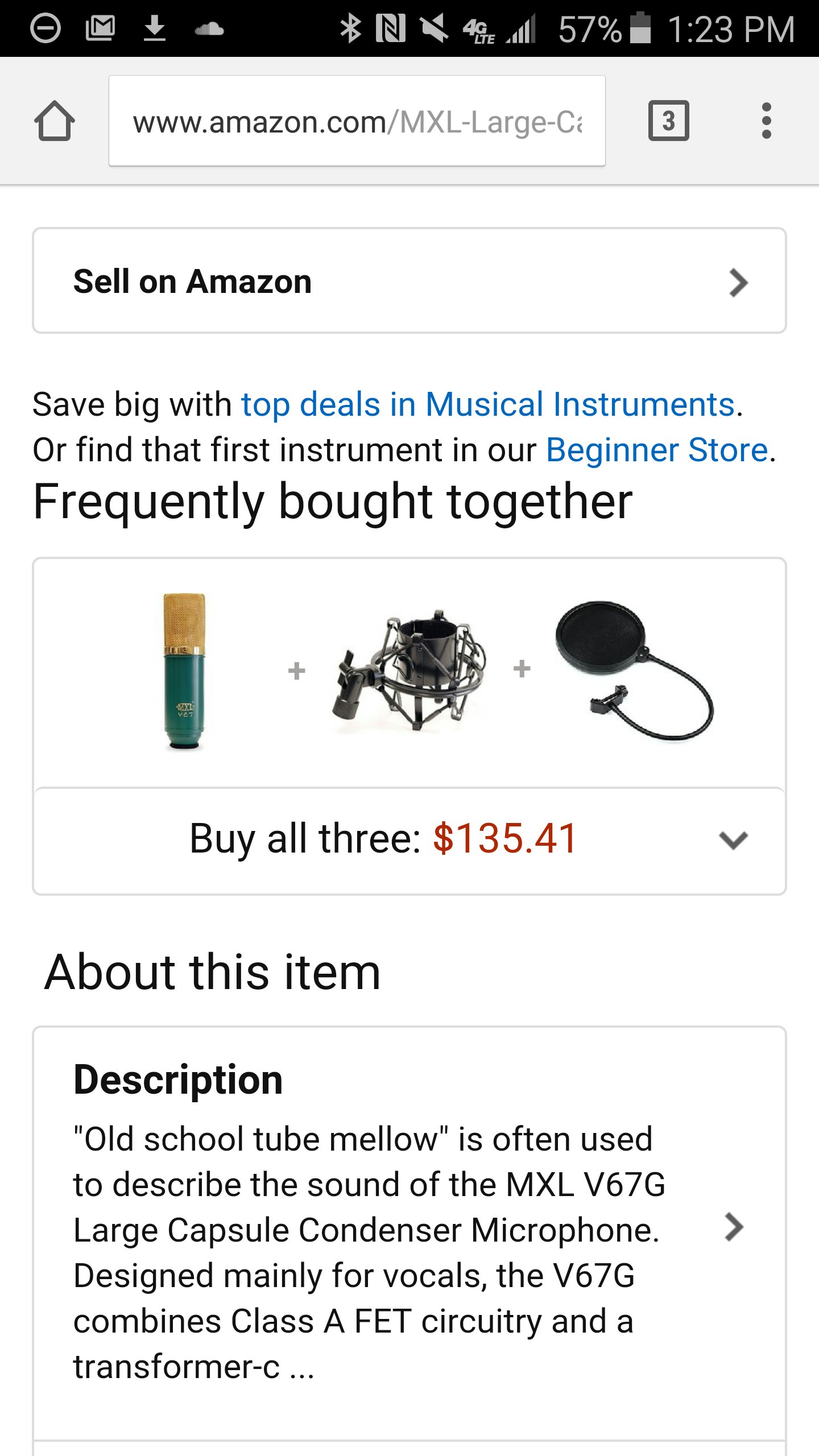Tap the NFC status bar icon
The width and height of the screenshot is (819, 1456).
391,28
